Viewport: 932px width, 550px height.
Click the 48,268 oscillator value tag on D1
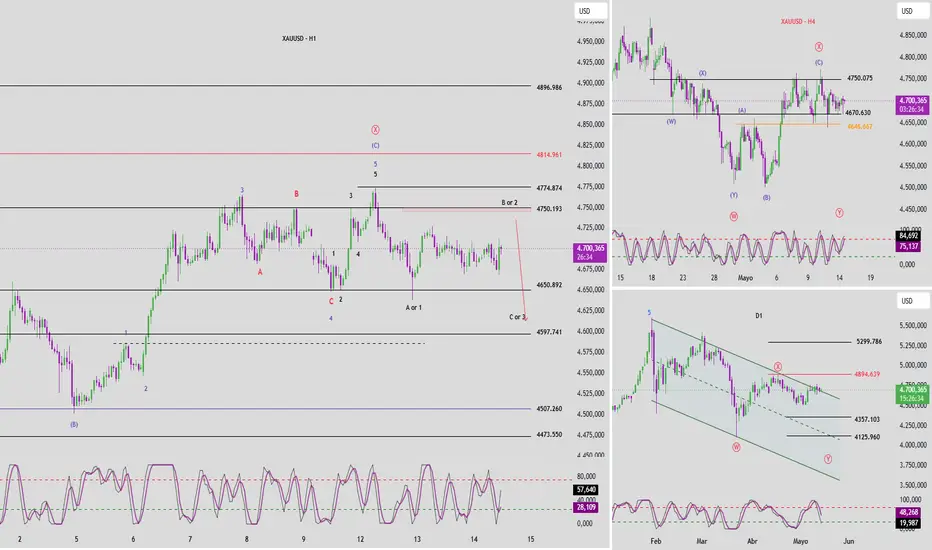[909, 512]
